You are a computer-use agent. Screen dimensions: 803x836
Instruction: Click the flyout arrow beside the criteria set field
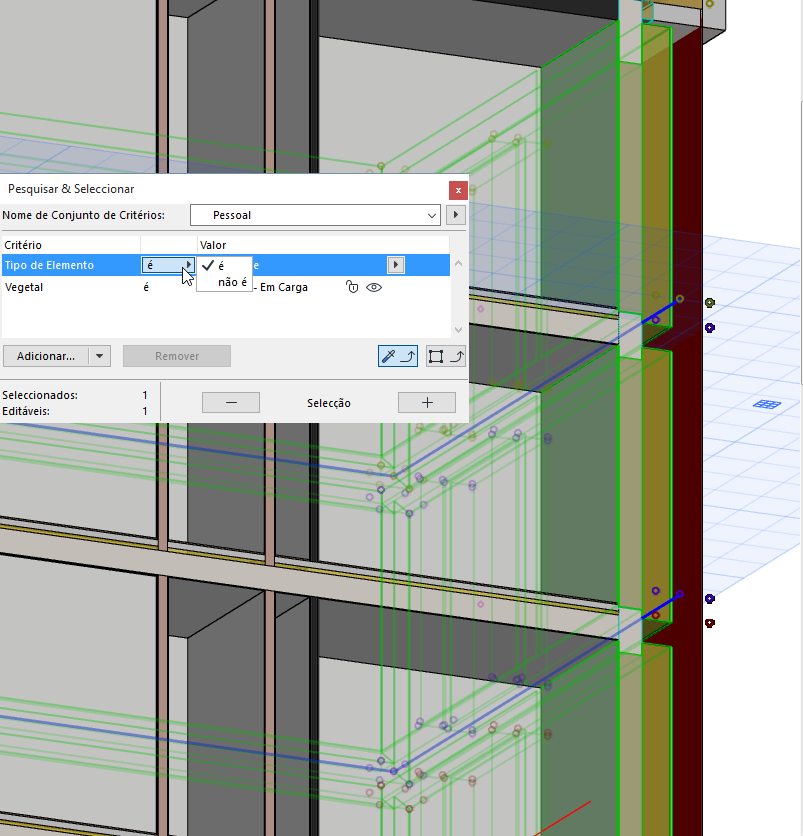click(x=455, y=214)
